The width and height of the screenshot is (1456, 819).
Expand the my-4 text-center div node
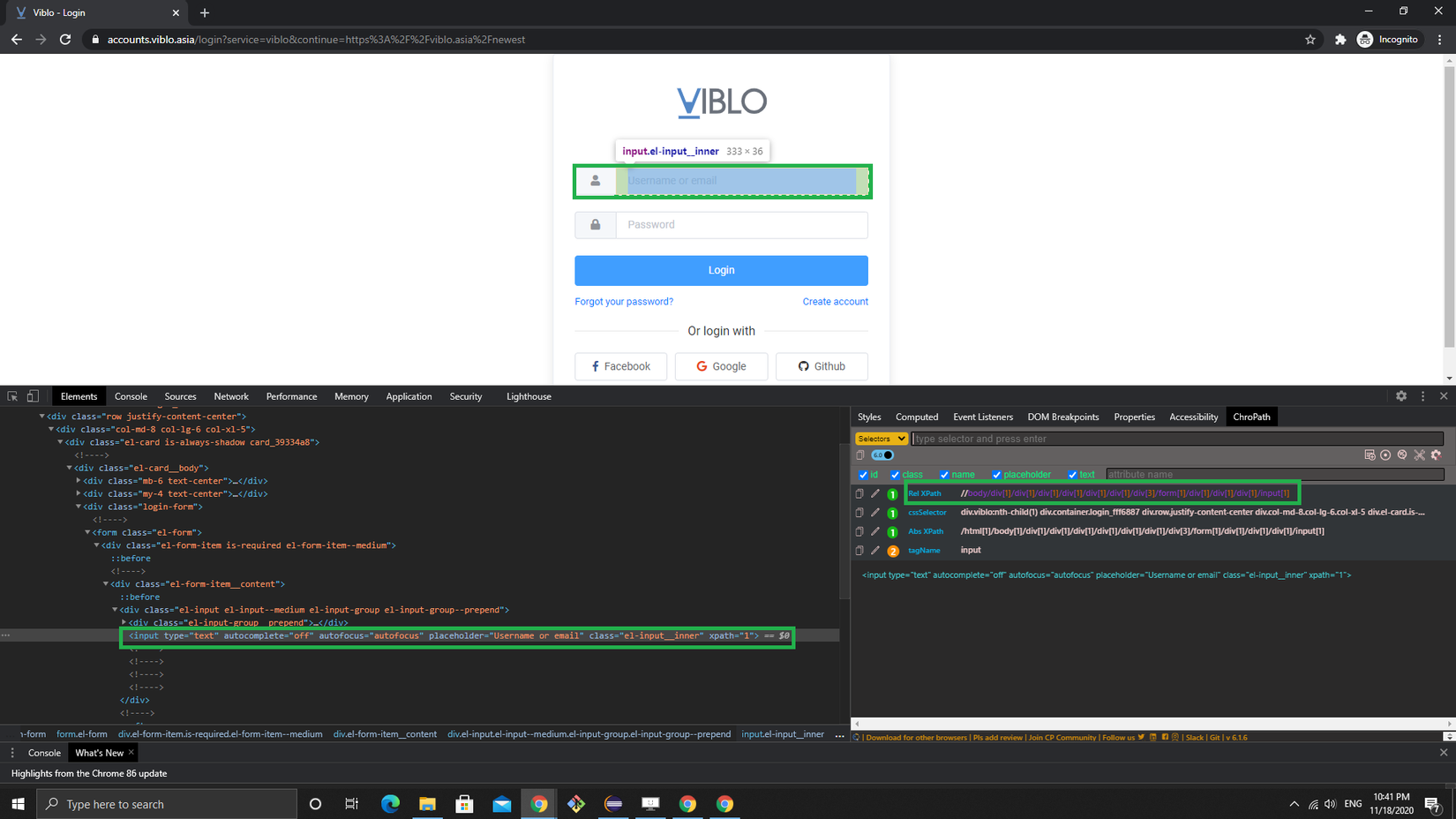[79, 494]
